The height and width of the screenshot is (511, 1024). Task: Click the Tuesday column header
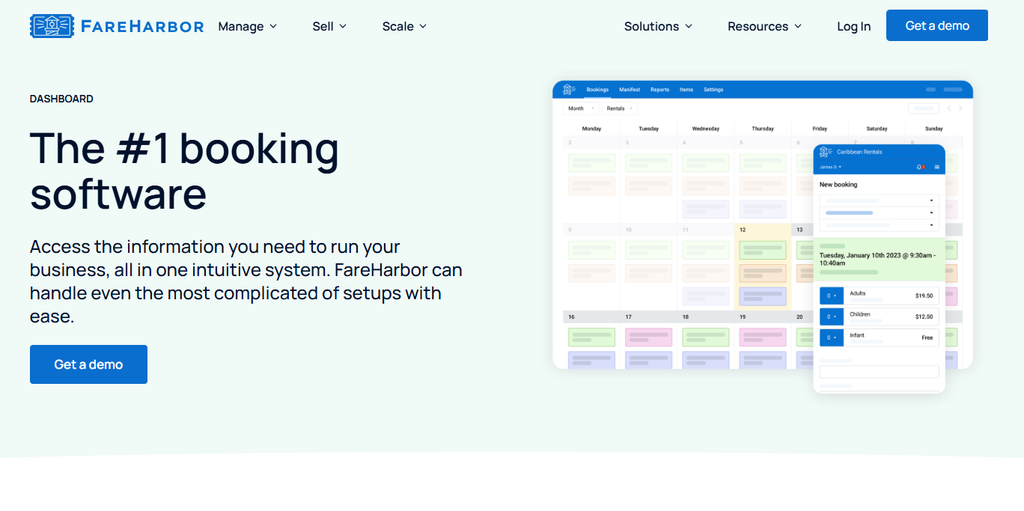pos(648,129)
